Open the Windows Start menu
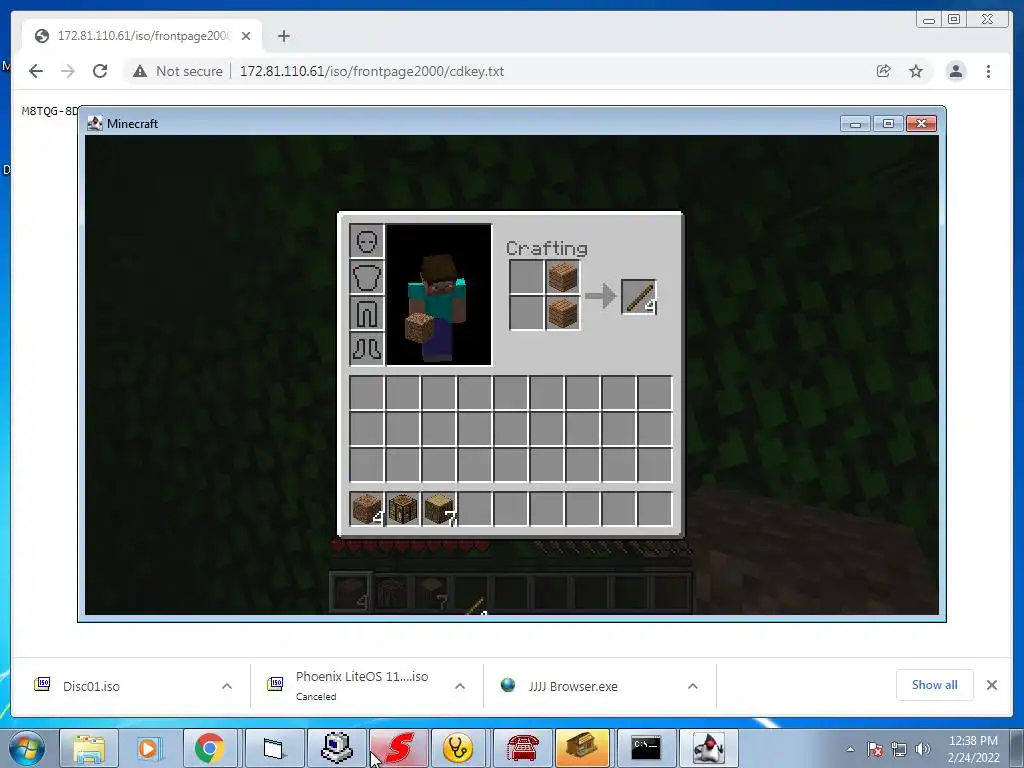The height and width of the screenshot is (768, 1024). click(27, 748)
